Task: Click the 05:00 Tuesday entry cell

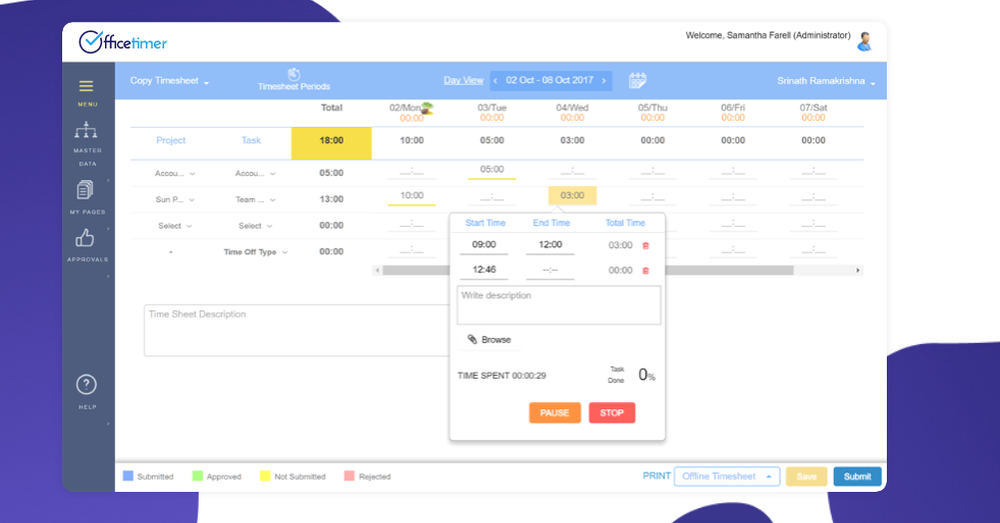Action: coord(492,170)
